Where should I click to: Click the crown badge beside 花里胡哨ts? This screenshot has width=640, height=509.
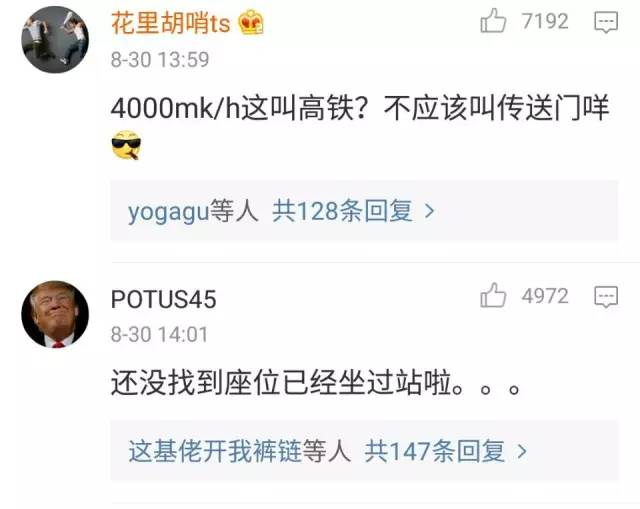tap(251, 22)
